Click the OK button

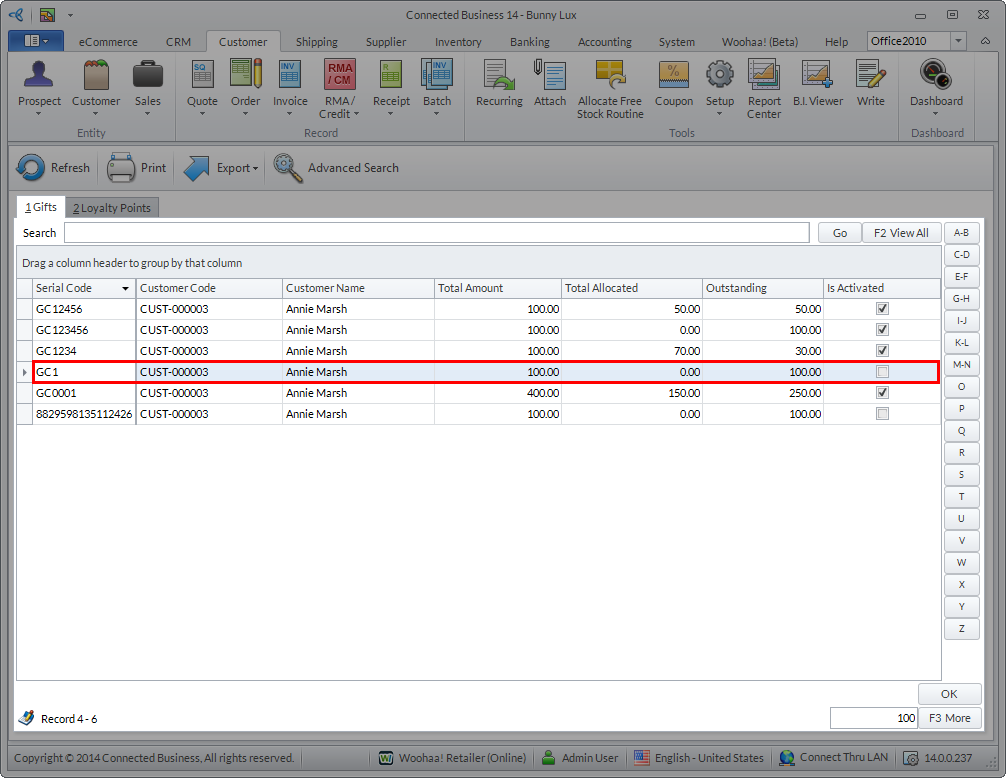coord(949,694)
